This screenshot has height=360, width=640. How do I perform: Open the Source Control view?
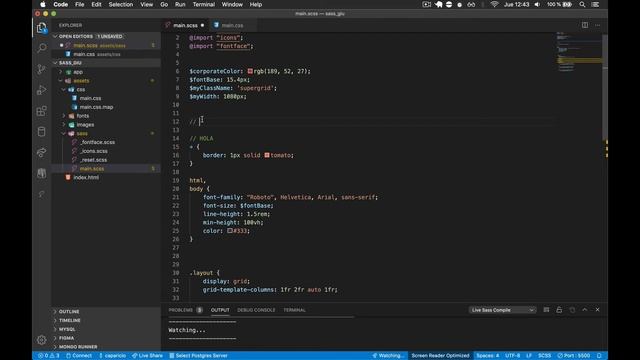pyautogui.click(x=42, y=69)
